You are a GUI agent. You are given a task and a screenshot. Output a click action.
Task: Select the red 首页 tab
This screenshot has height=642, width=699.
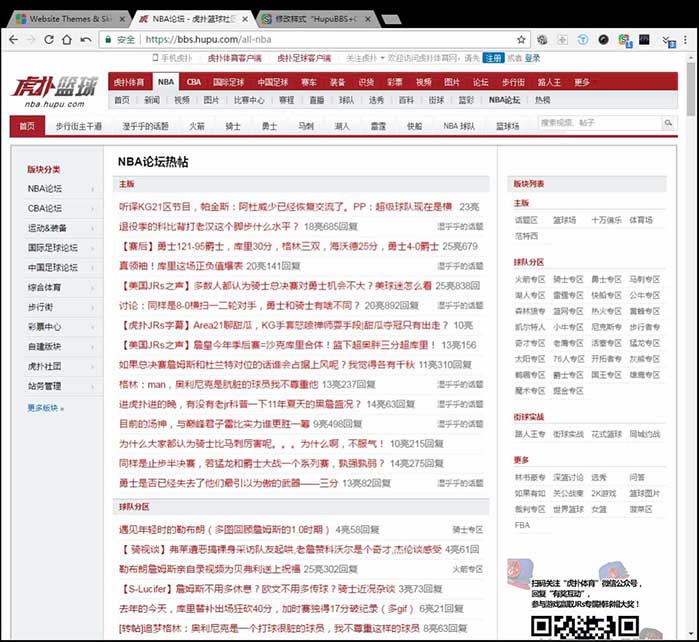coord(27,126)
